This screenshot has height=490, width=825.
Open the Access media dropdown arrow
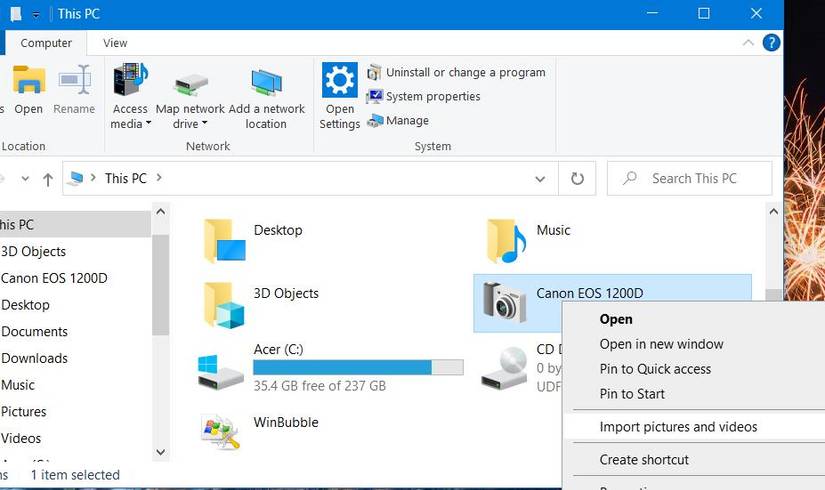(x=148, y=123)
